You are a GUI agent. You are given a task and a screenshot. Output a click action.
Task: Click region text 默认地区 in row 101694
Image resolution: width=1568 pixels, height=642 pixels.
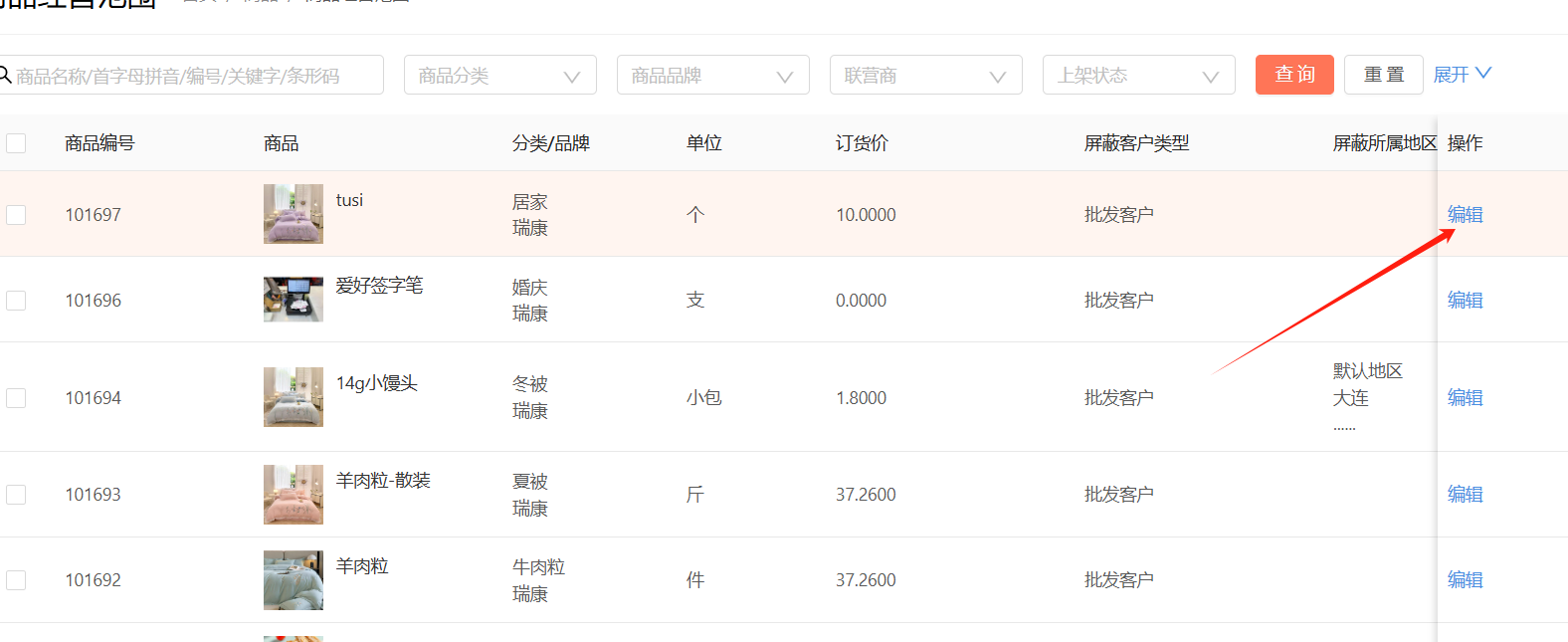pyautogui.click(x=1368, y=371)
